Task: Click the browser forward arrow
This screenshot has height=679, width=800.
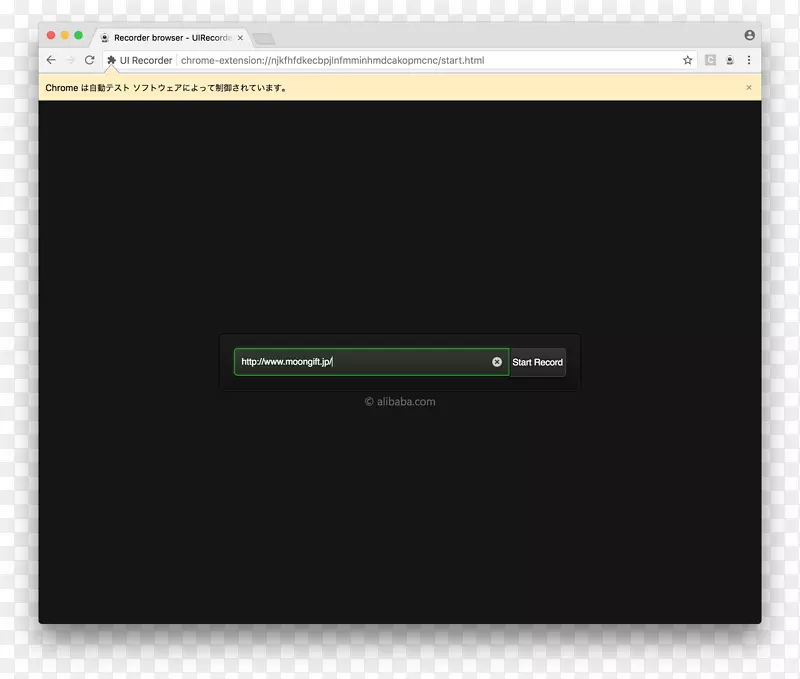Action: [70, 60]
